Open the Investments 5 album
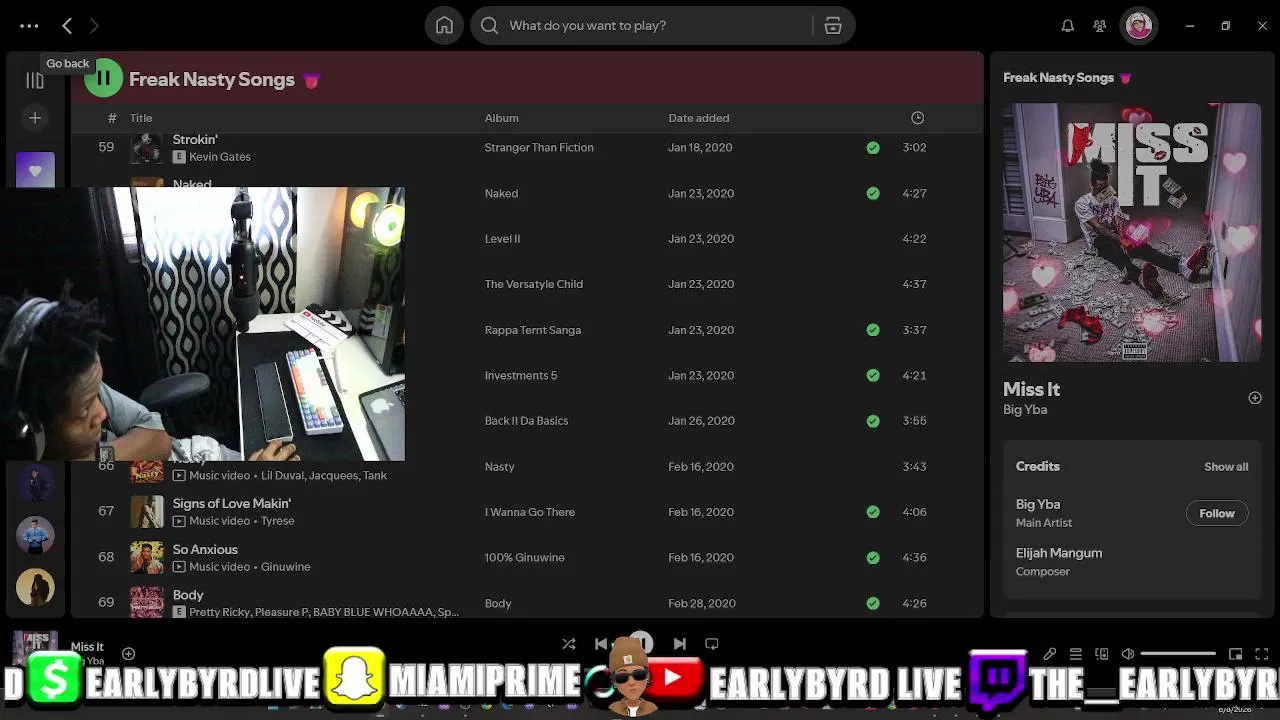 [x=521, y=376]
